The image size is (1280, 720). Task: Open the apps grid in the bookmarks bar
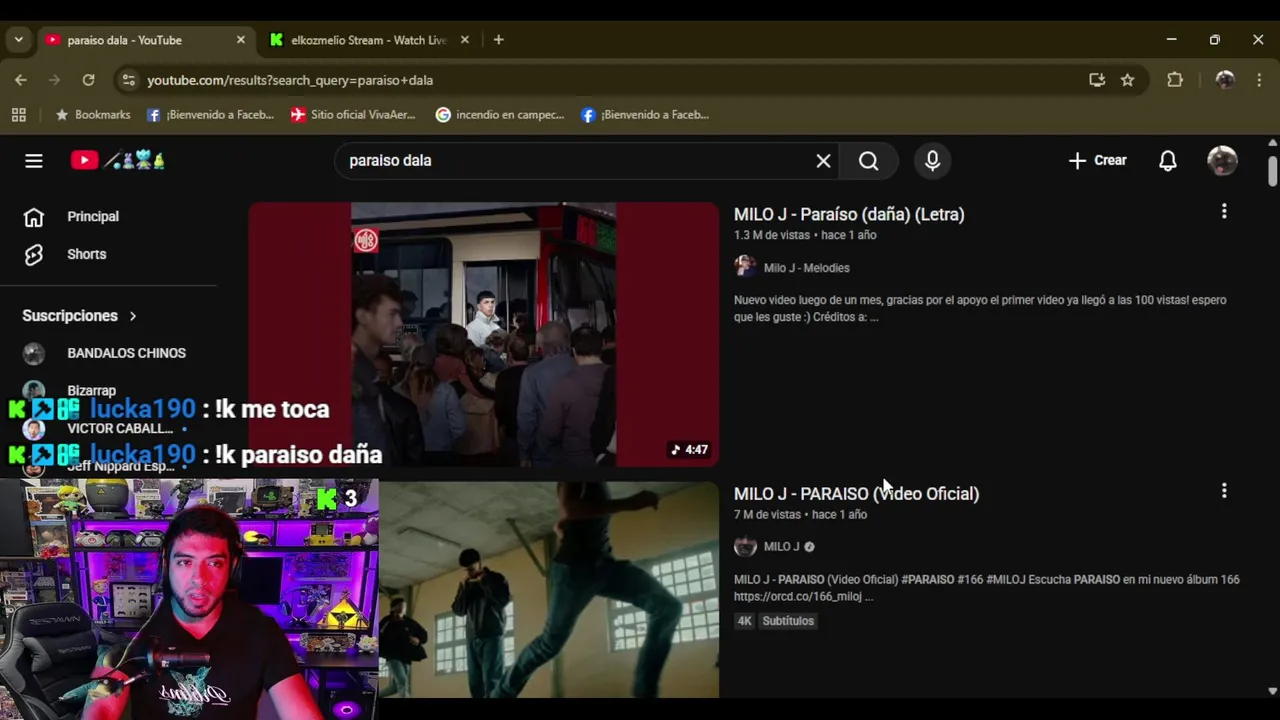coord(18,115)
